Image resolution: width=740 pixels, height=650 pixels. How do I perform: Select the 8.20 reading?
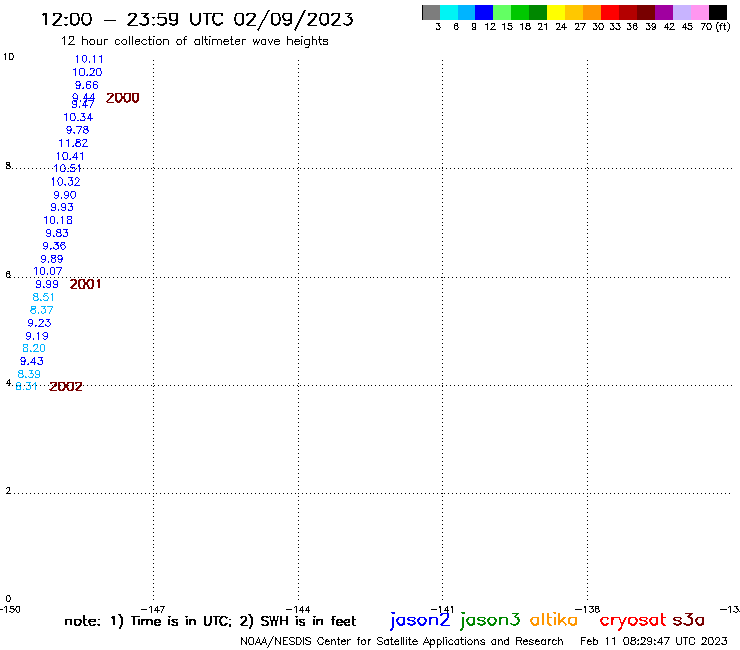pos(34,348)
